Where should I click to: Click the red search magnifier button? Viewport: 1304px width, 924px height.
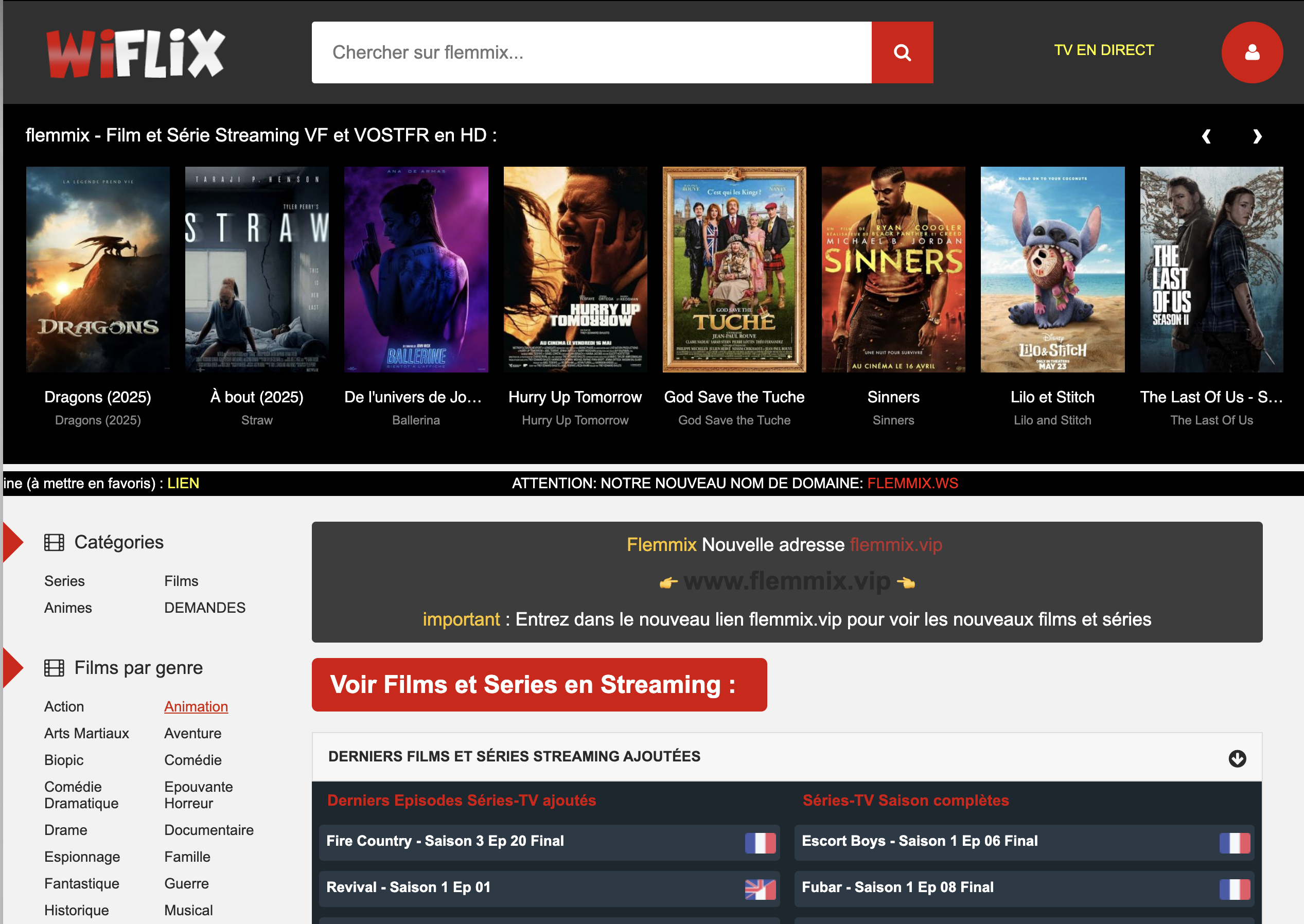point(902,52)
